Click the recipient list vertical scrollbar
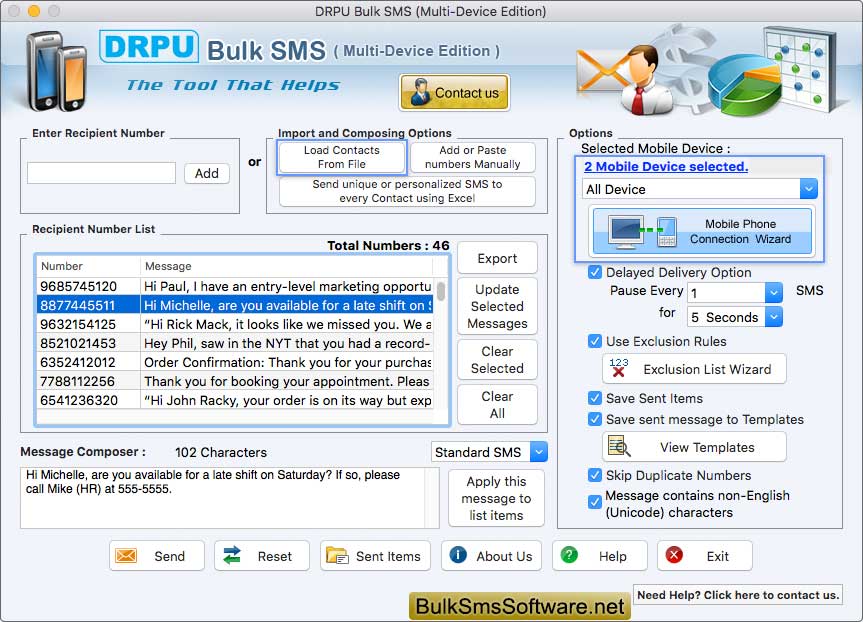 441,291
